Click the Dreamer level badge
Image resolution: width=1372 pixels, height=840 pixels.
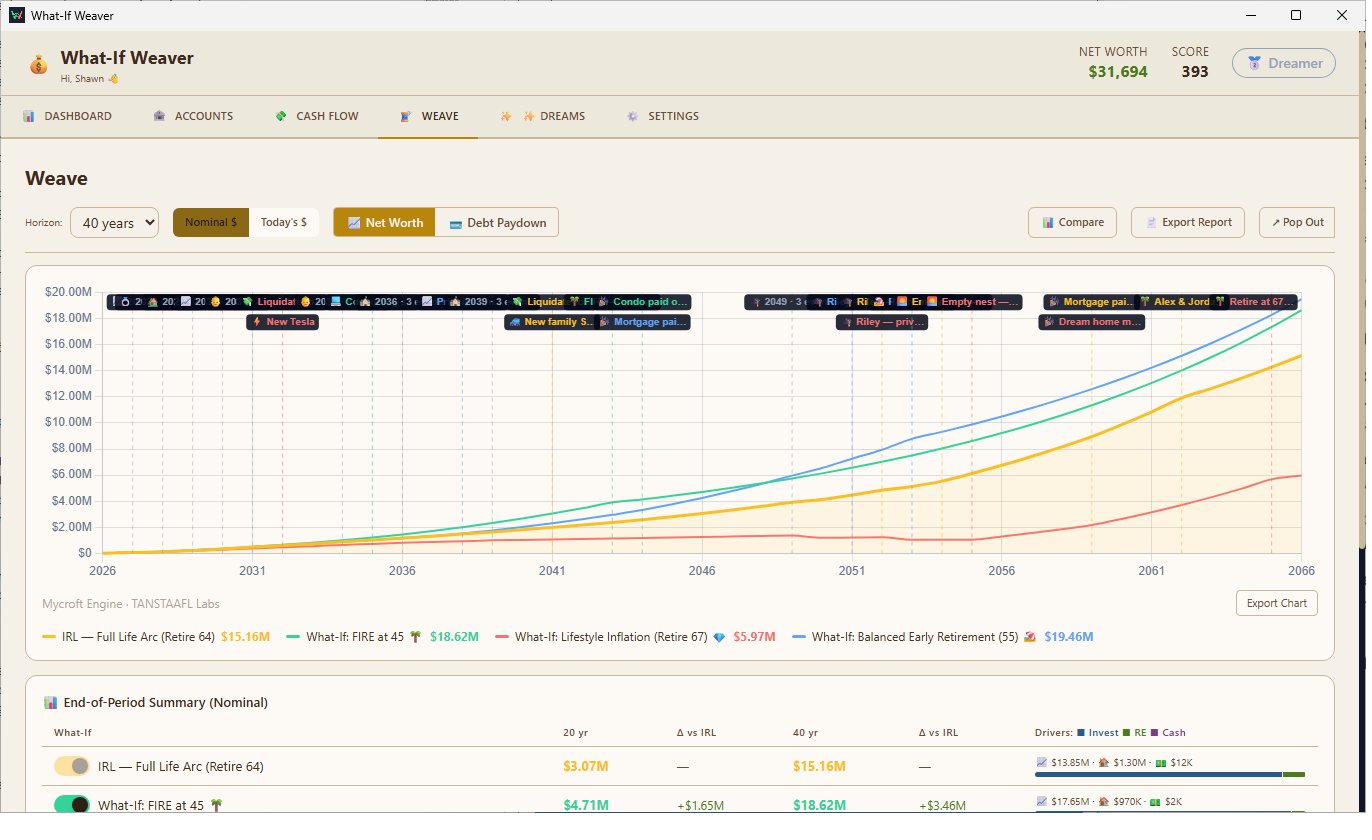[x=1283, y=63]
